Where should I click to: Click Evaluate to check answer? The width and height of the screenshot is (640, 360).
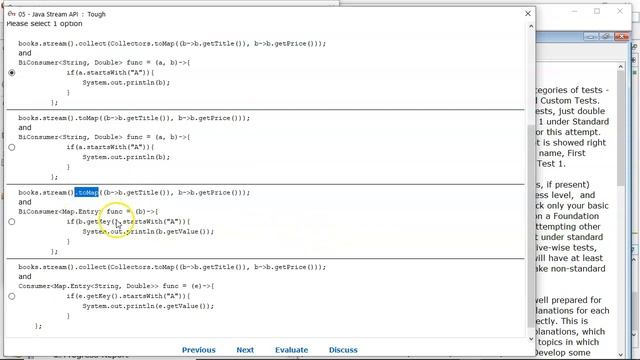(291, 350)
